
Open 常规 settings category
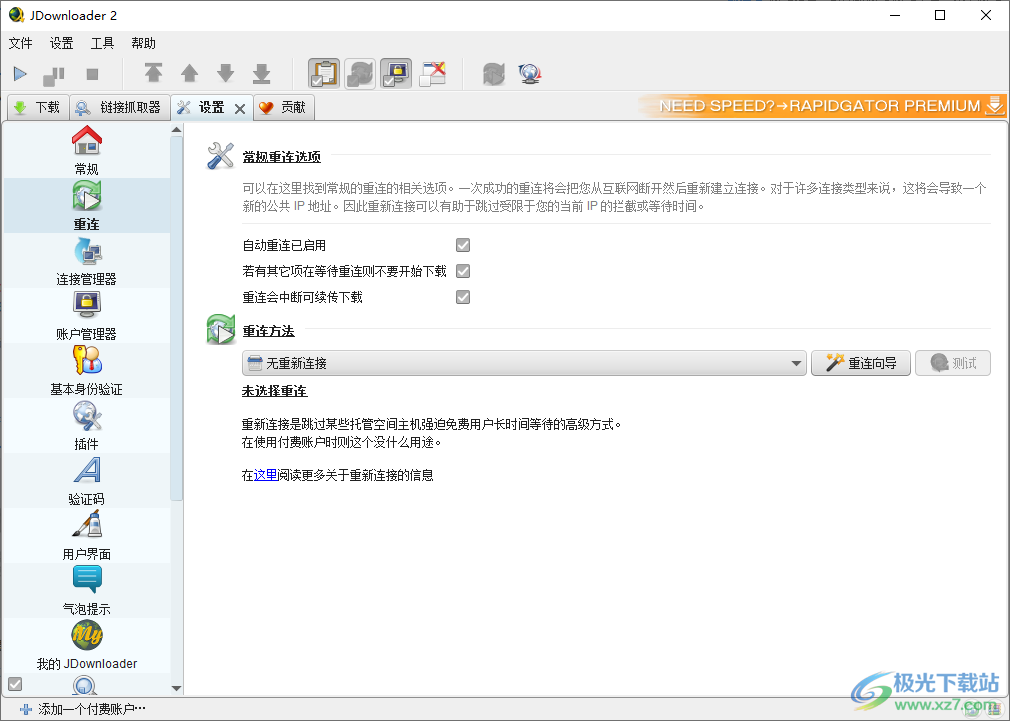coord(86,150)
